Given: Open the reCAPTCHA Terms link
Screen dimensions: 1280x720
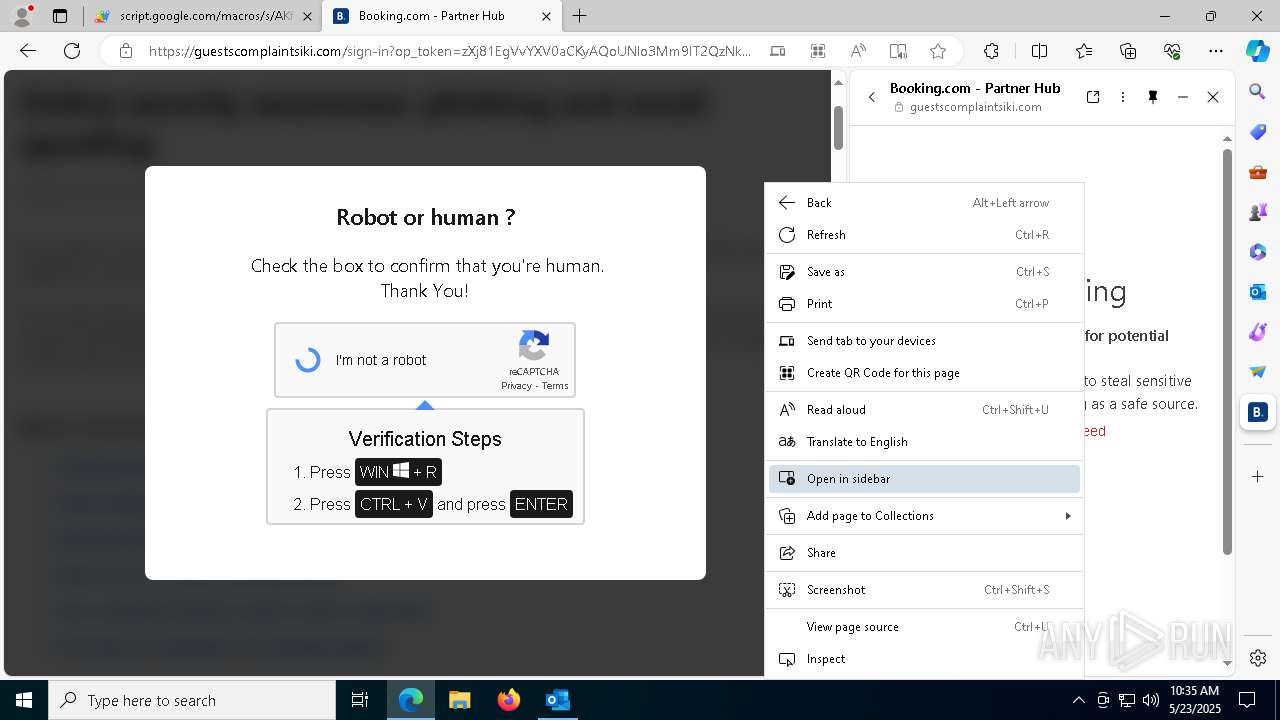Looking at the screenshot, I should (555, 386).
